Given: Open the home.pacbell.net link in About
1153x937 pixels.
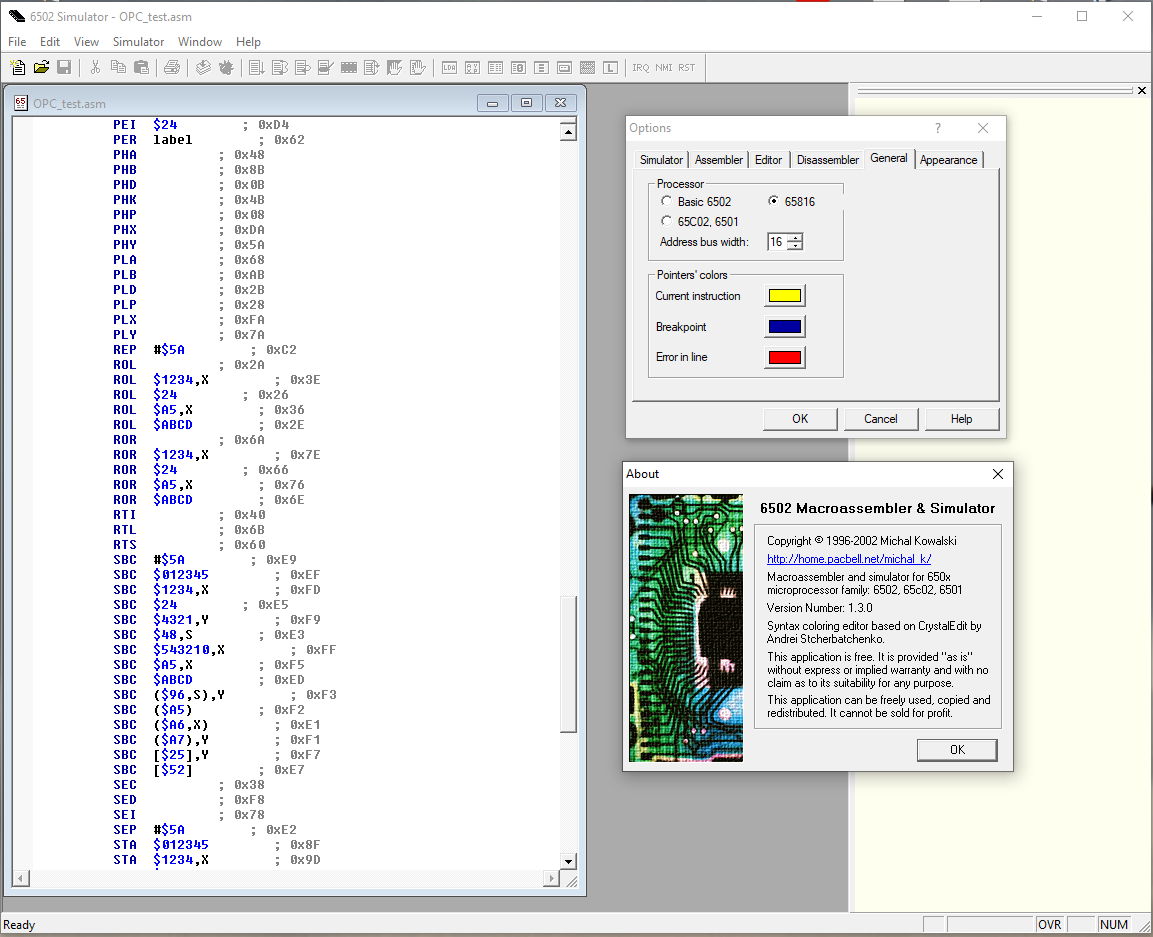Looking at the screenshot, I should point(848,560).
